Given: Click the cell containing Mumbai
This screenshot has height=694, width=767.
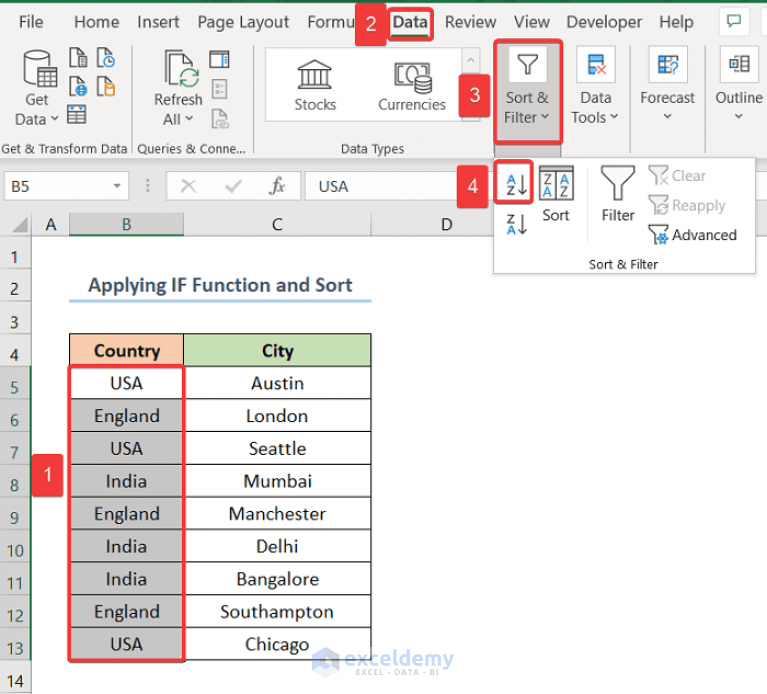Looking at the screenshot, I should tap(277, 481).
